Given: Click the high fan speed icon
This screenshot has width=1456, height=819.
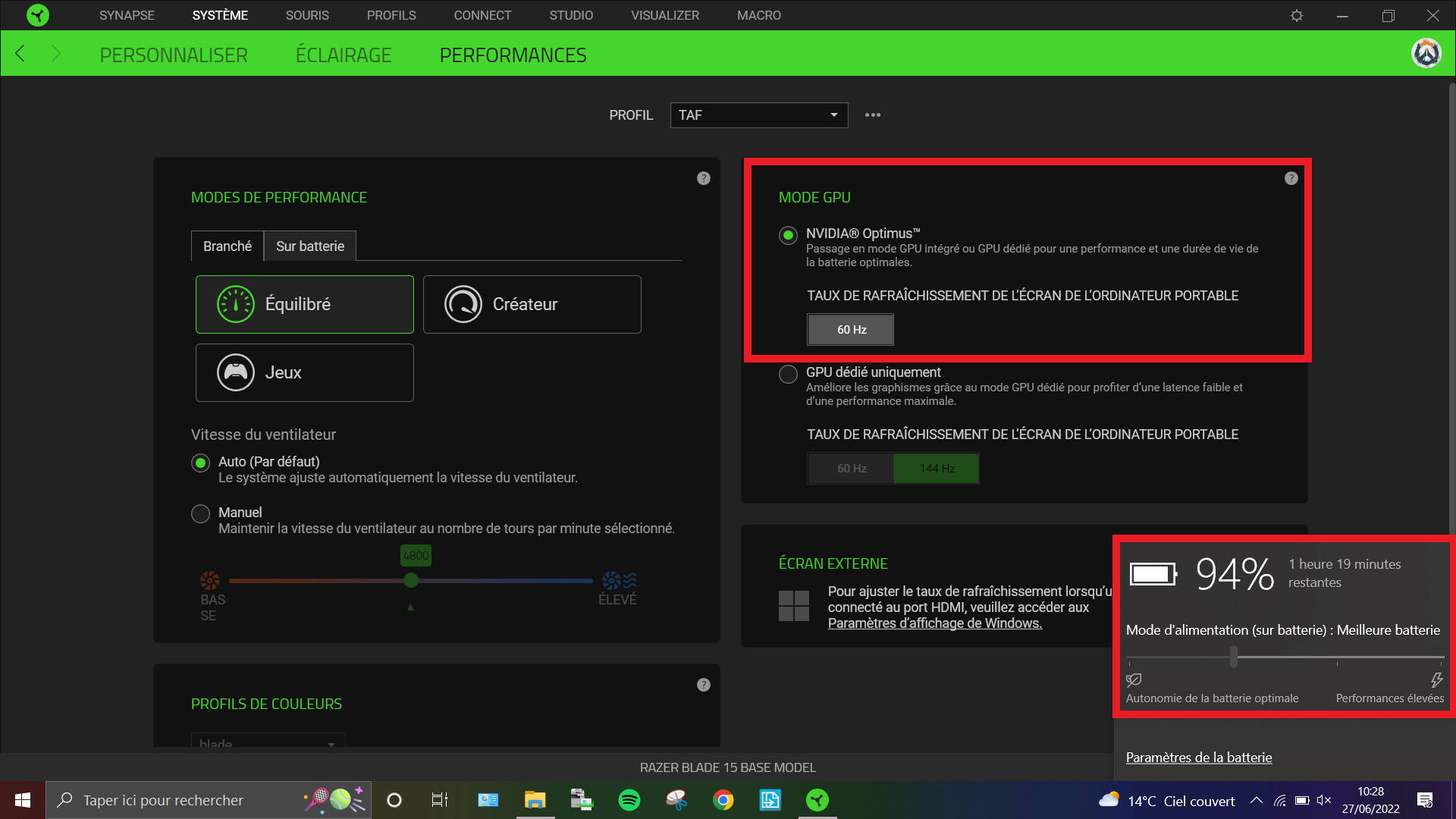Looking at the screenshot, I should [x=619, y=581].
